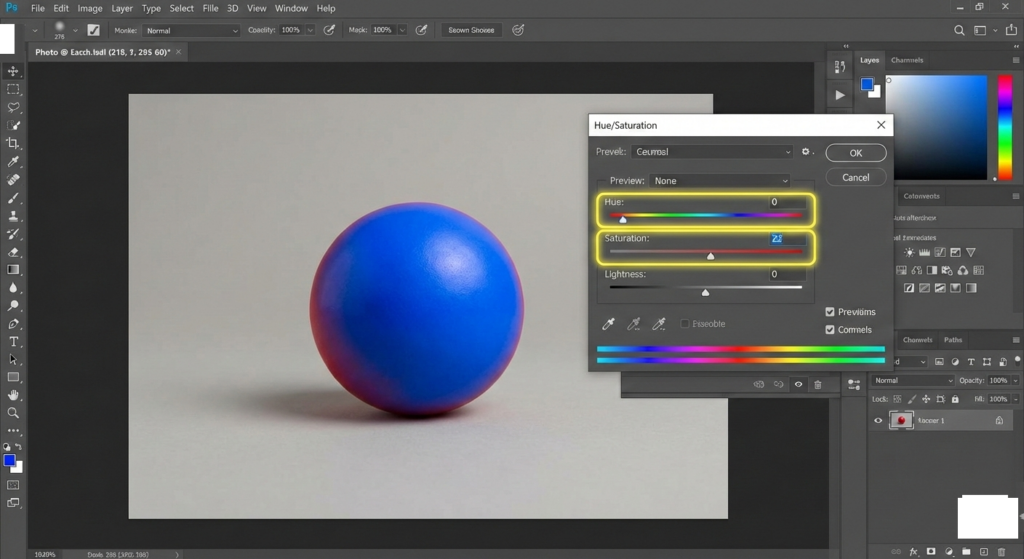This screenshot has height=559, width=1024.
Task: Toggle the first checkbox above Colorize
Action: point(830,312)
